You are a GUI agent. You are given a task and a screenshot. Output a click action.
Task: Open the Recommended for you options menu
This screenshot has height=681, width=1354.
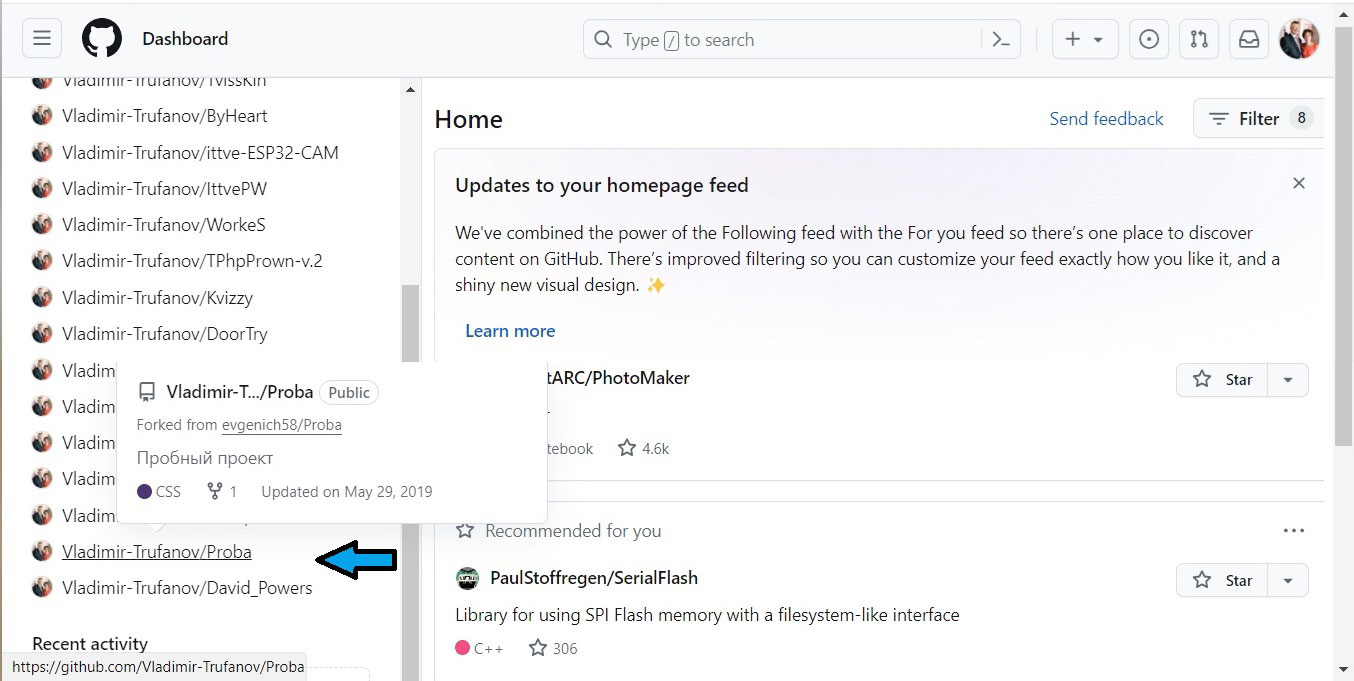click(x=1293, y=531)
